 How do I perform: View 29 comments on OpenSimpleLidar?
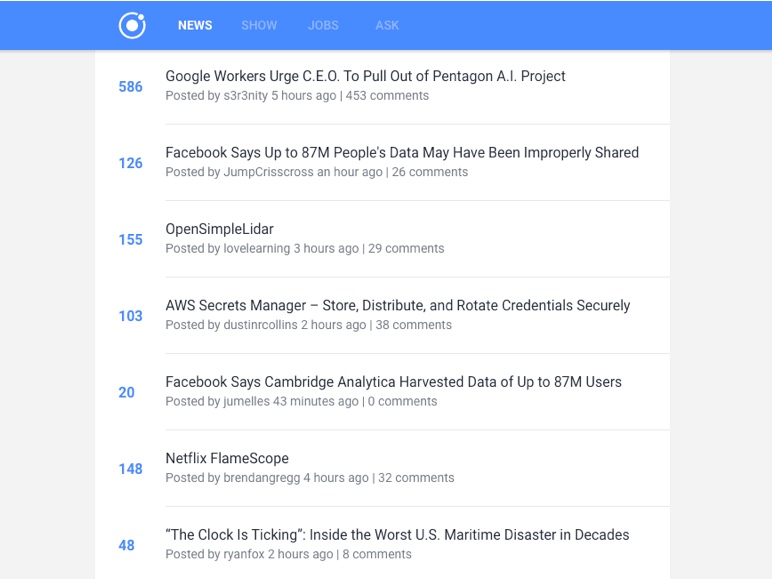coord(406,249)
